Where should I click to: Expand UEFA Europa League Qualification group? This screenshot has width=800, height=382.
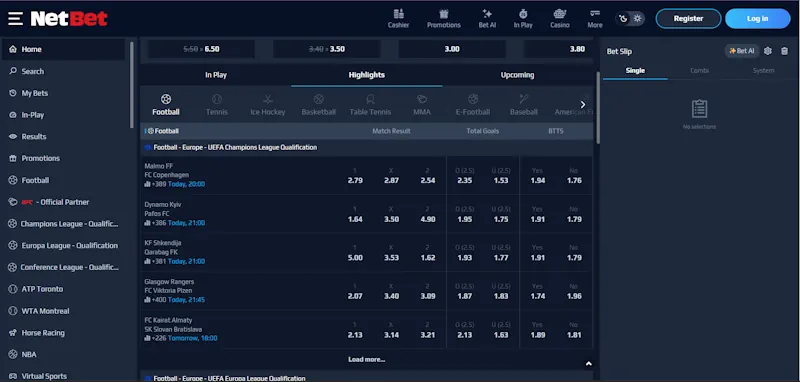coord(367,378)
